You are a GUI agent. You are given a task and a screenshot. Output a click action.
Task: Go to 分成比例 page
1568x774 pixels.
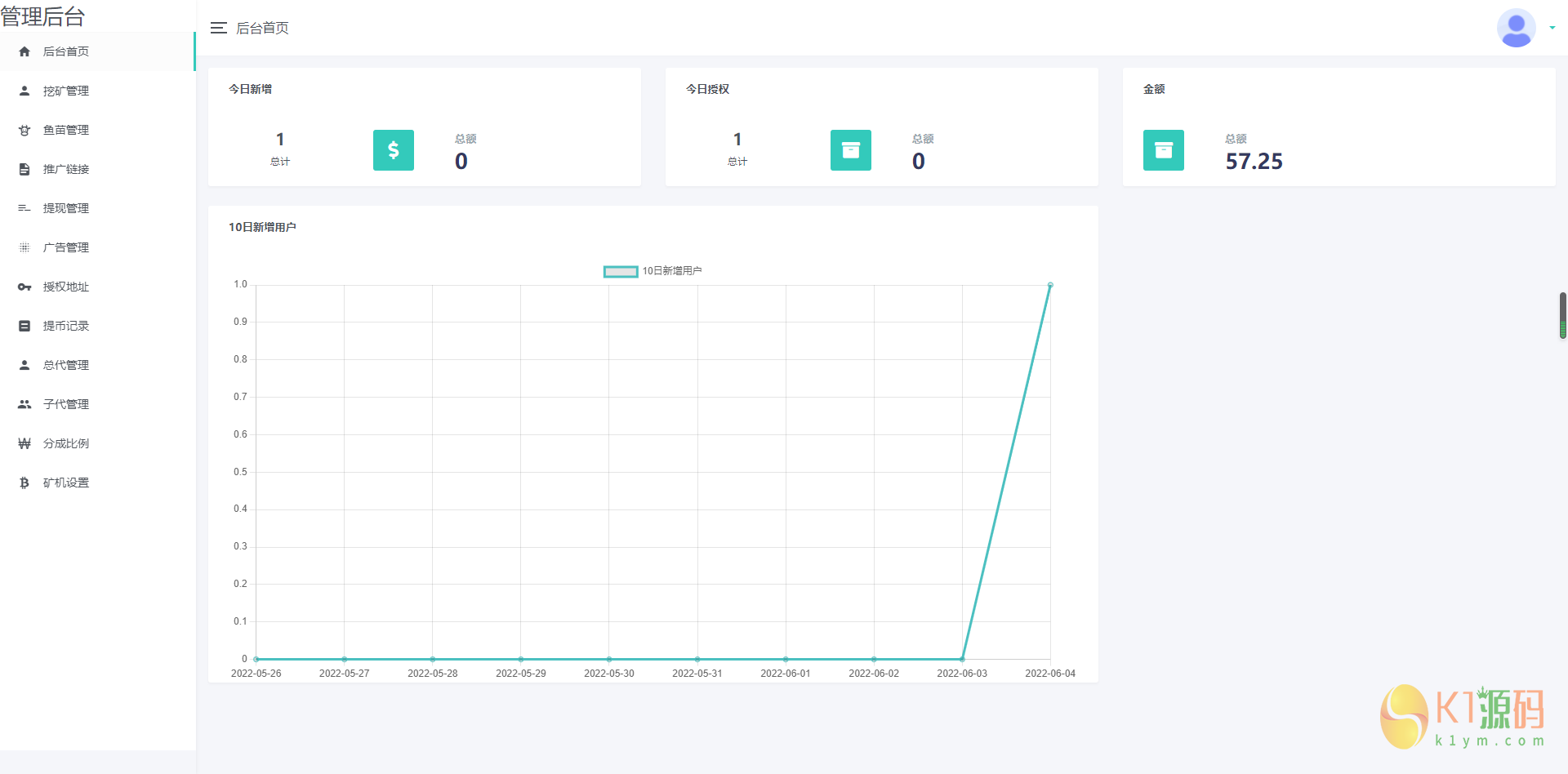(97, 443)
